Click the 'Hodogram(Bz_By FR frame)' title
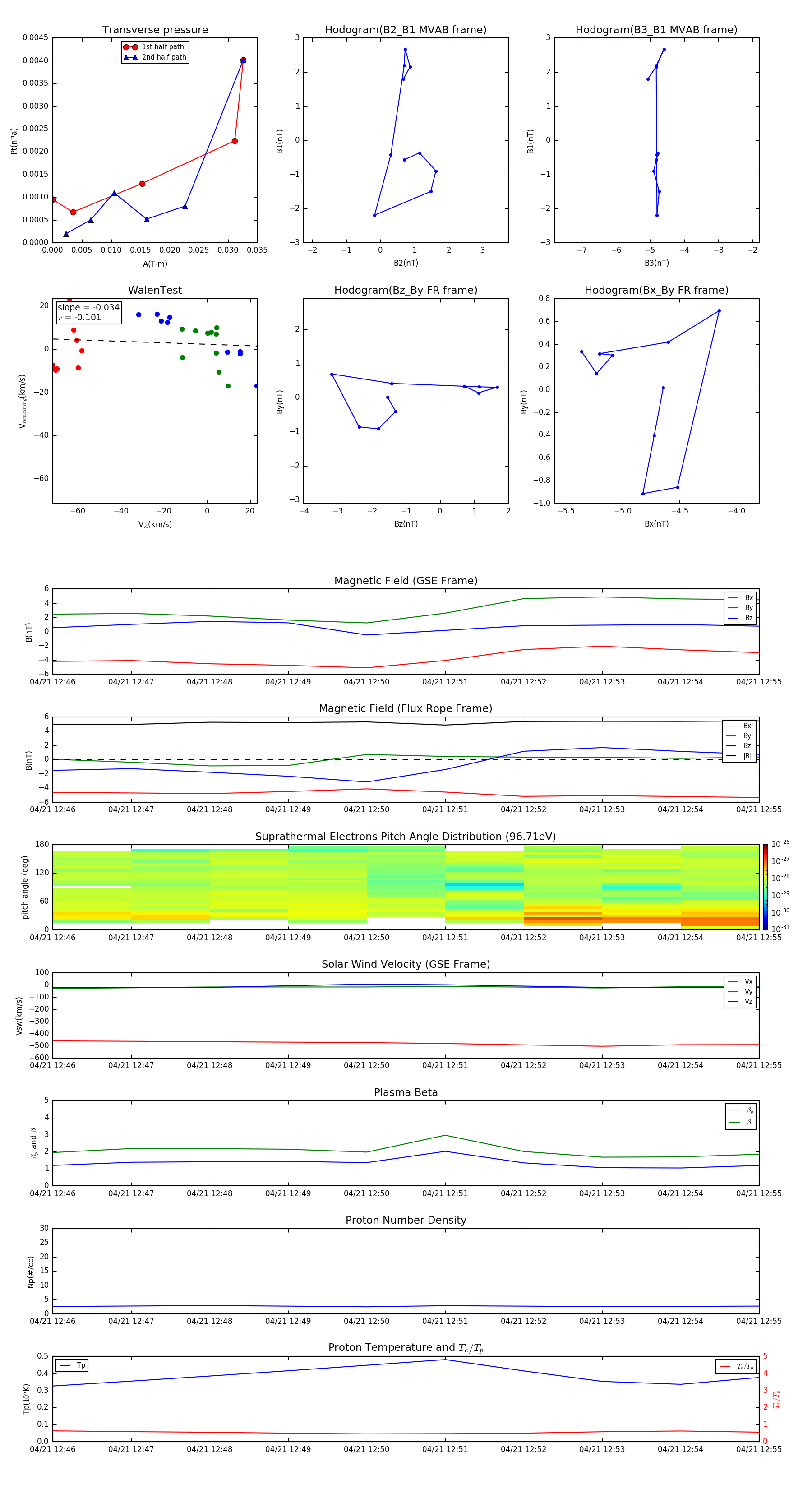This screenshot has height=1489, width=812. 406,290
